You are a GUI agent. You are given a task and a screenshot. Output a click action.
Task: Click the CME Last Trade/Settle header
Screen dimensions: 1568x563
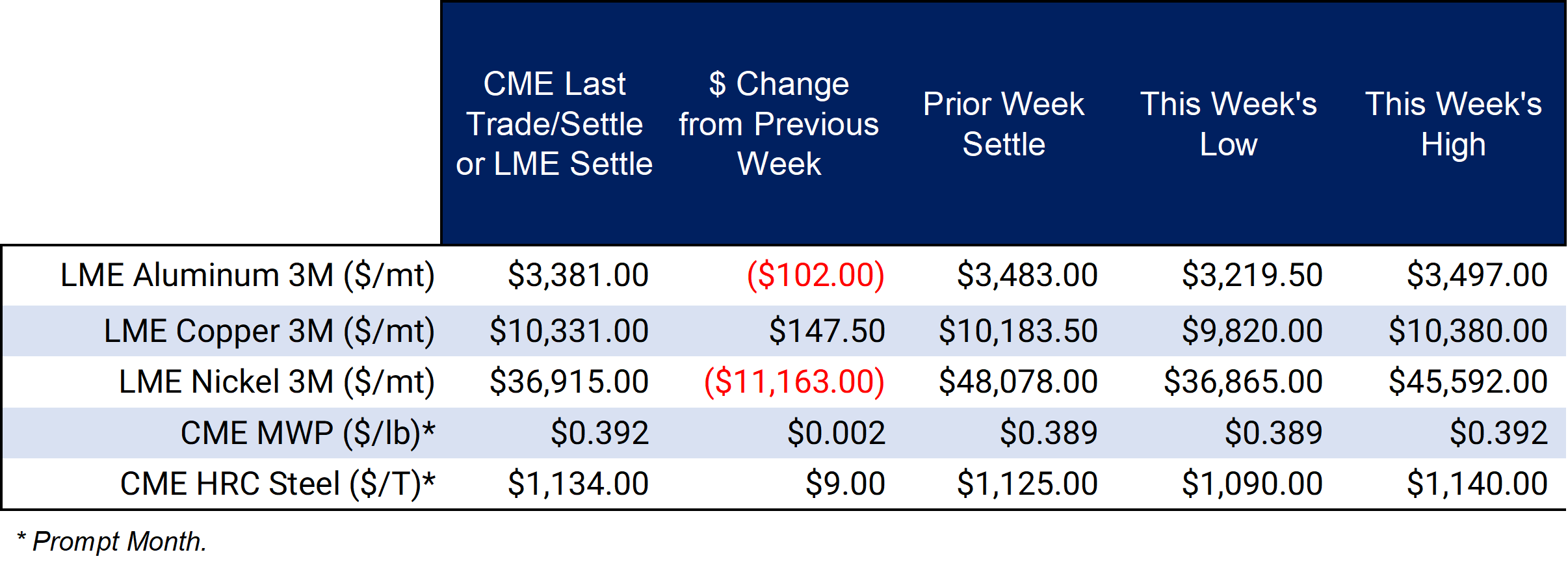point(554,124)
